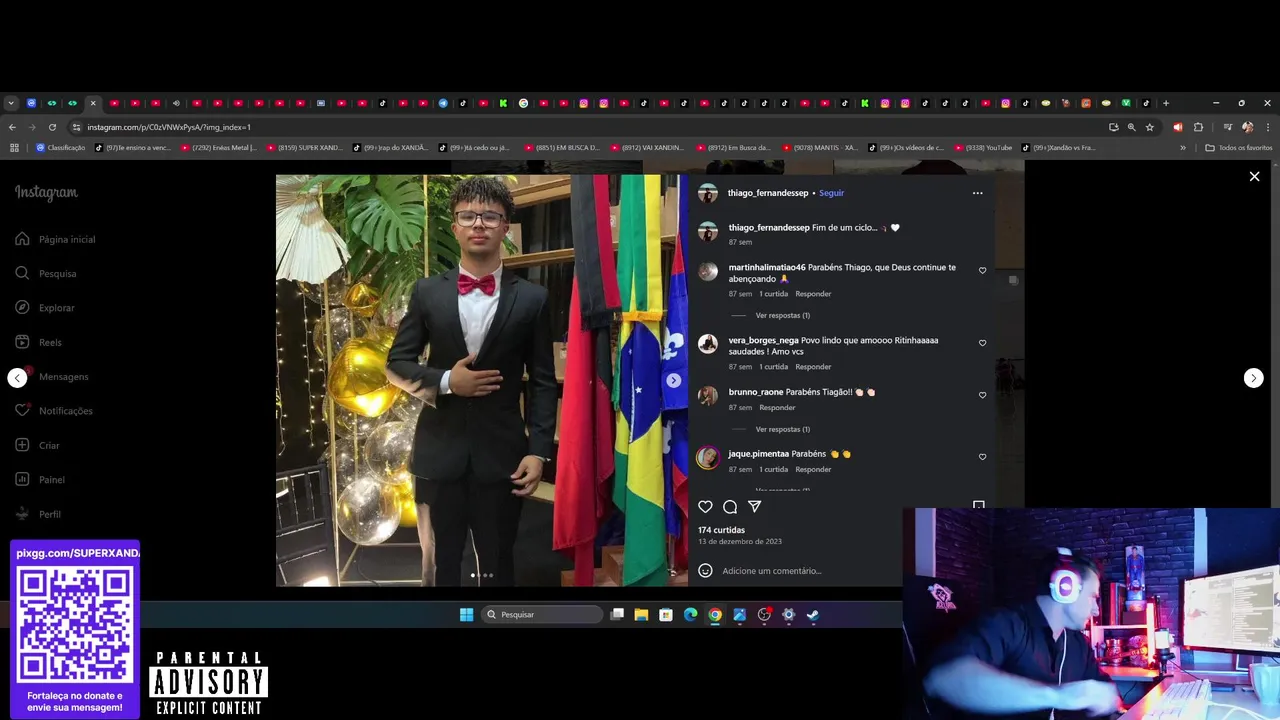Open the post options three-dot menu
Screen dimensions: 1280x720
point(978,193)
